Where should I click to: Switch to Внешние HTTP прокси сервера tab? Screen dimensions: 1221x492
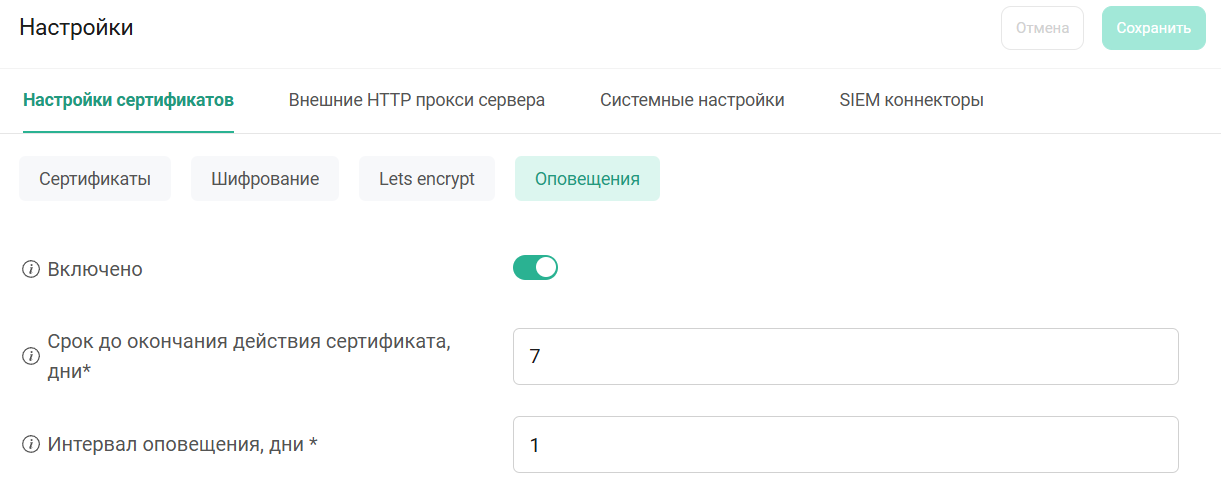pos(416,100)
